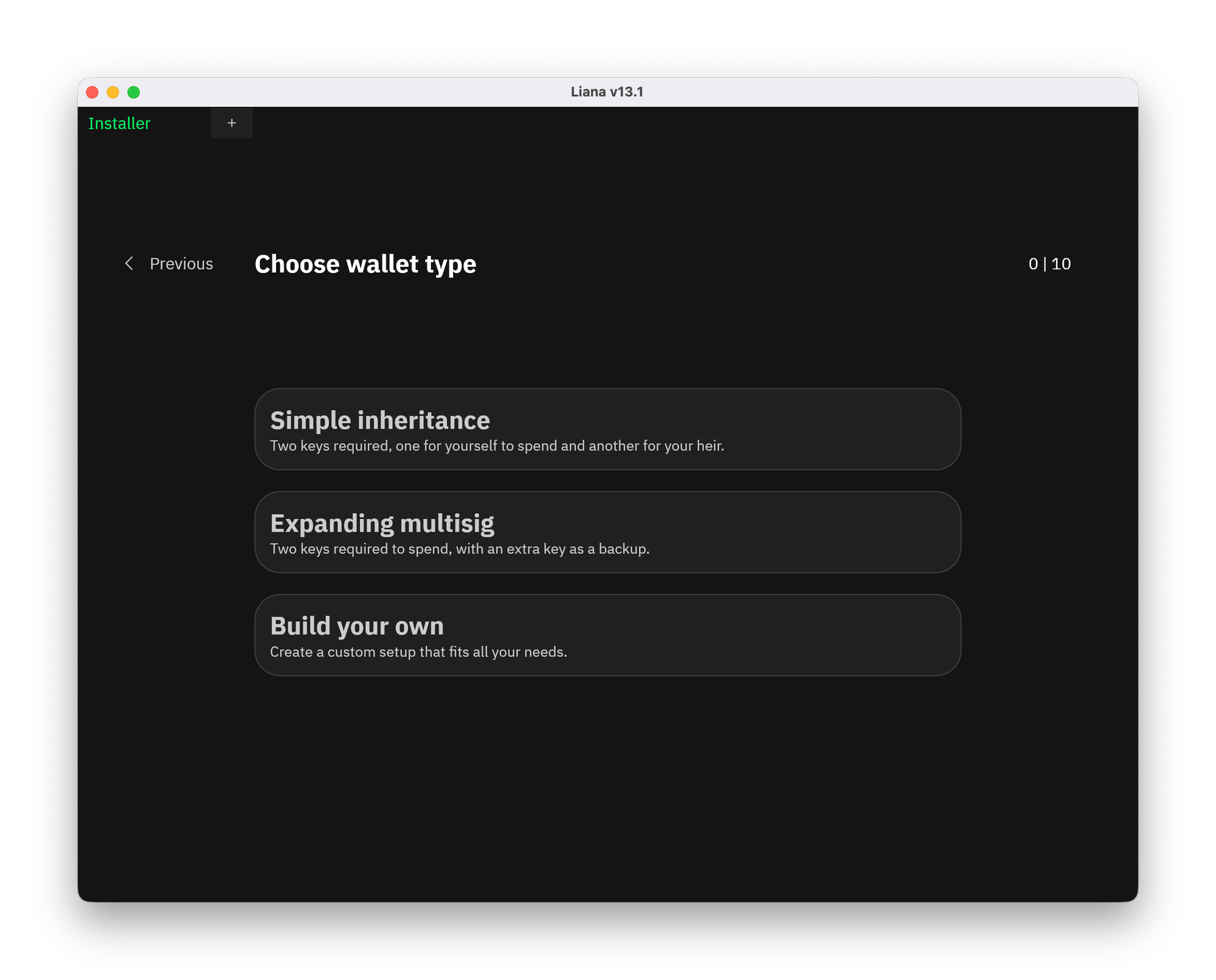Screen dimensions: 1216x980
Task: Click the Liana v13.1 title text
Action: (607, 92)
